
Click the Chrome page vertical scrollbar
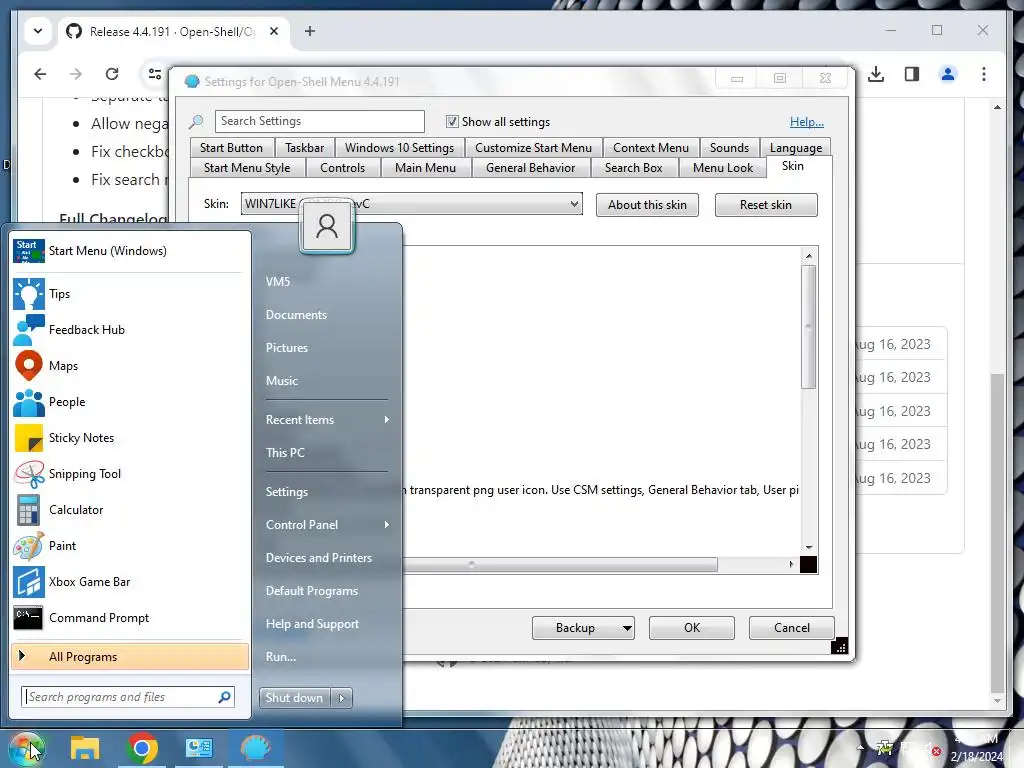[x=997, y=532]
